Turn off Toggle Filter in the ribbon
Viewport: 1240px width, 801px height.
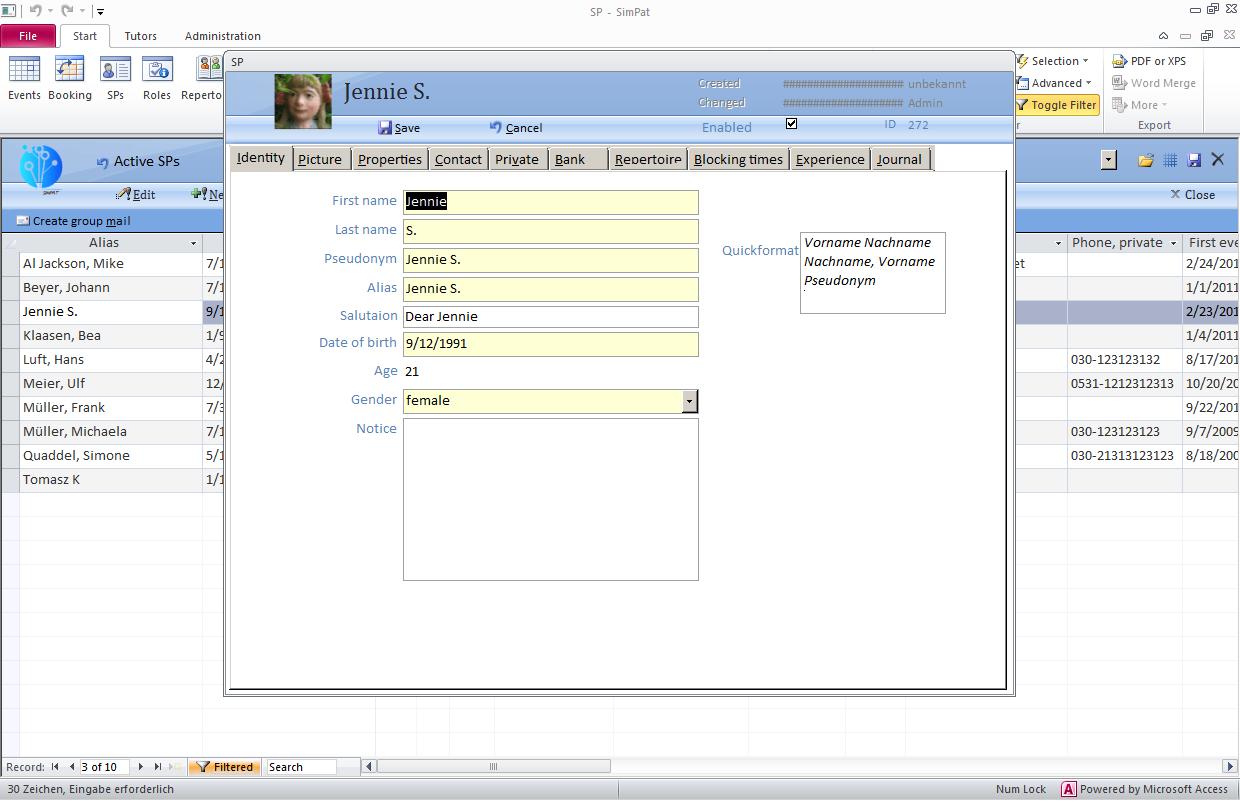point(1056,105)
